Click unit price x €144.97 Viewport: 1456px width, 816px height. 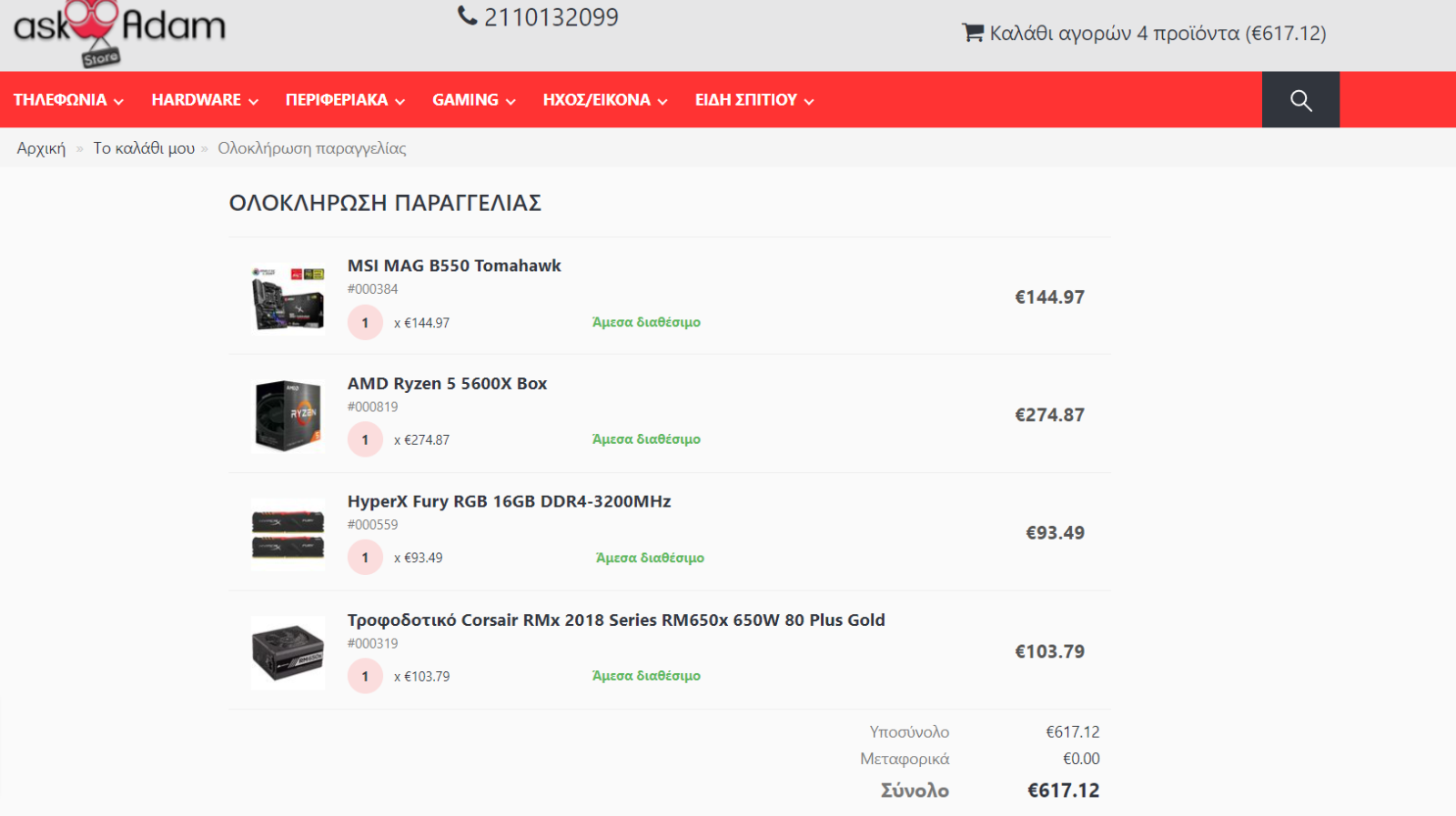422,323
